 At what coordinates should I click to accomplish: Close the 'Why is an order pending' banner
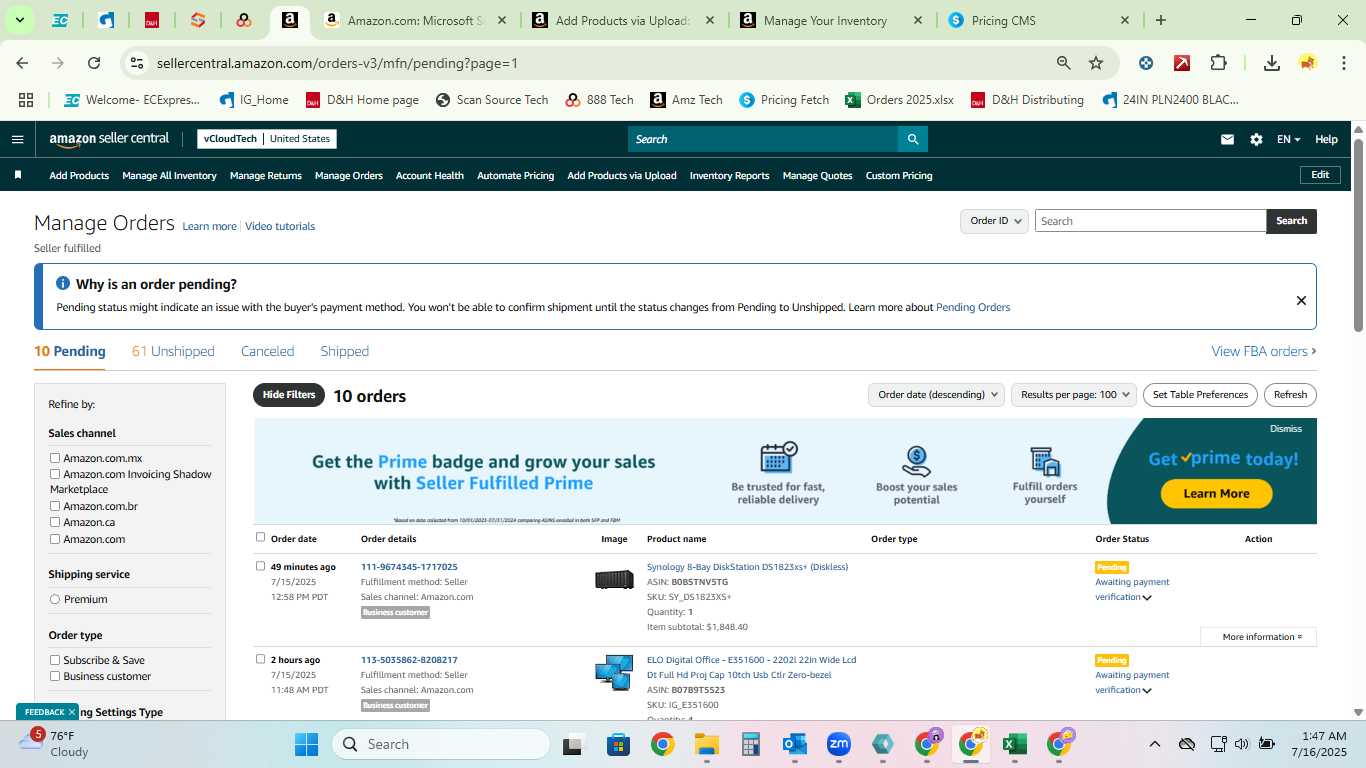pyautogui.click(x=1301, y=300)
